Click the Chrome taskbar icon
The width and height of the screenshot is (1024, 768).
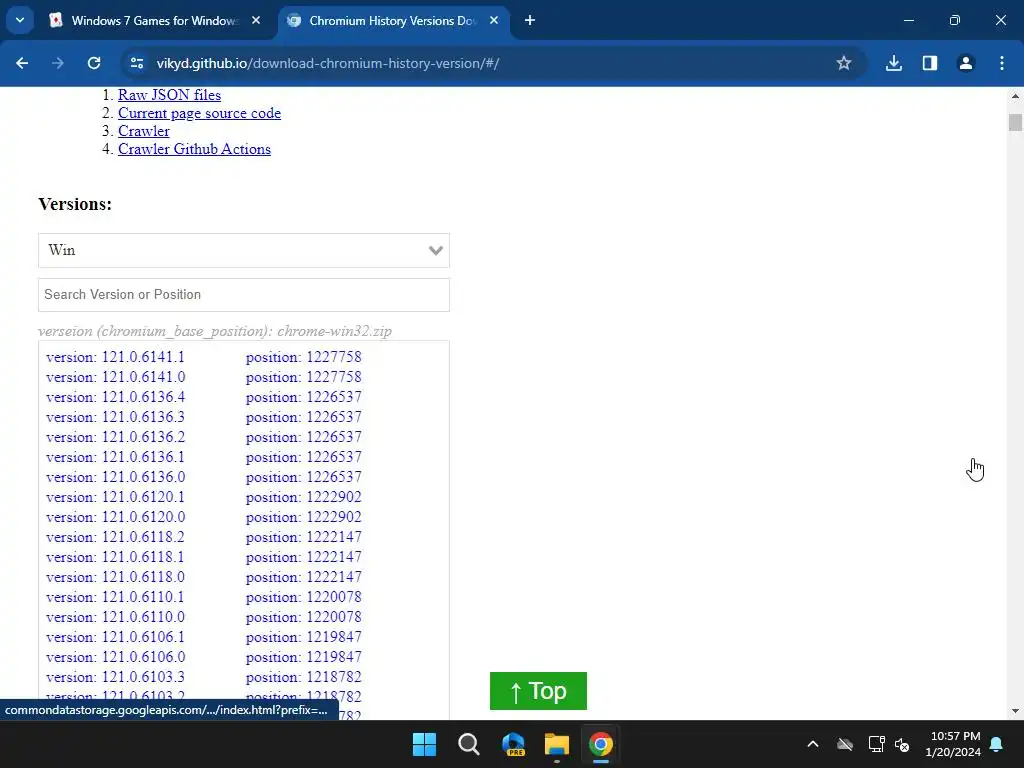pyautogui.click(x=601, y=744)
